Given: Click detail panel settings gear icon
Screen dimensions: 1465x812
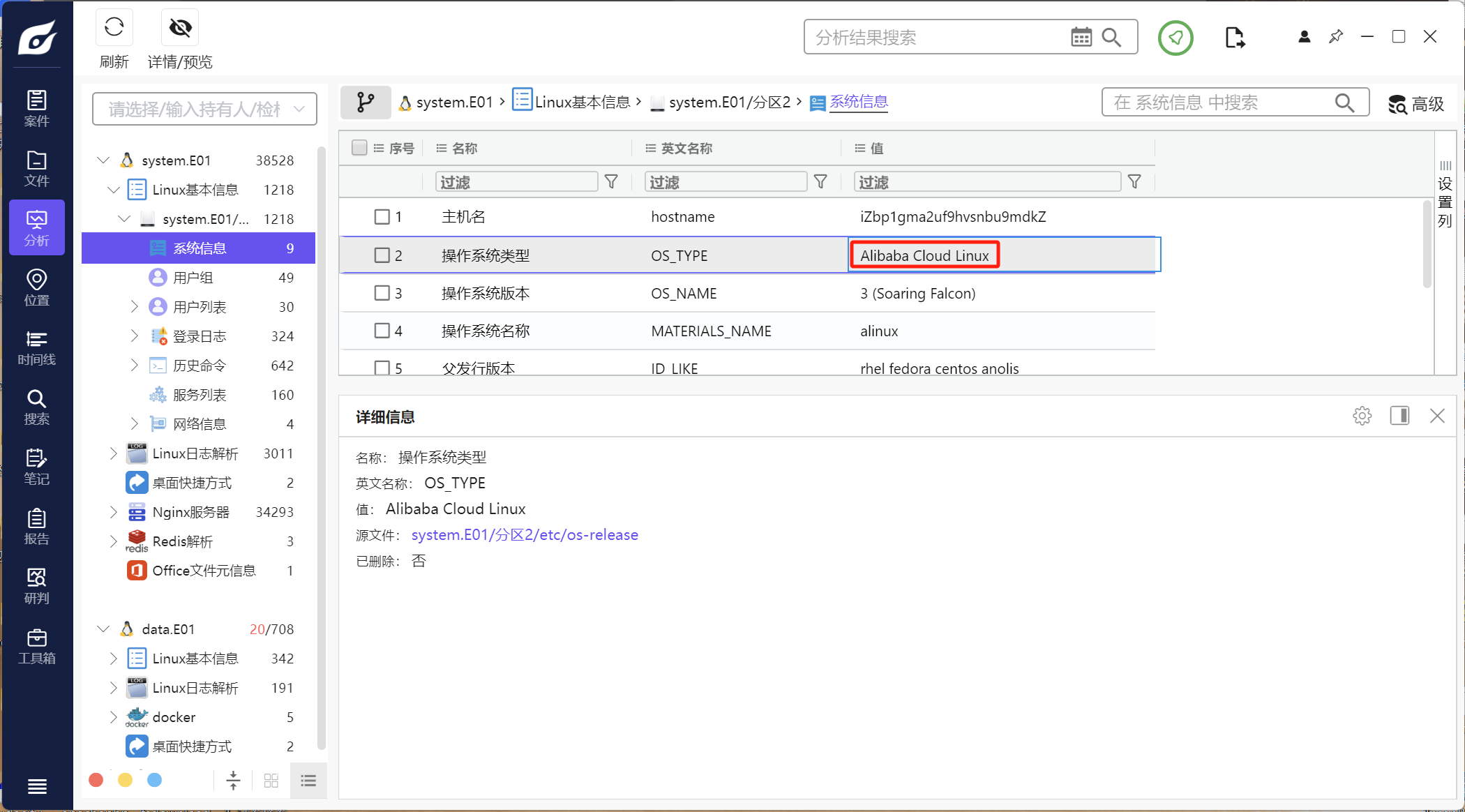Looking at the screenshot, I should pyautogui.click(x=1362, y=416).
